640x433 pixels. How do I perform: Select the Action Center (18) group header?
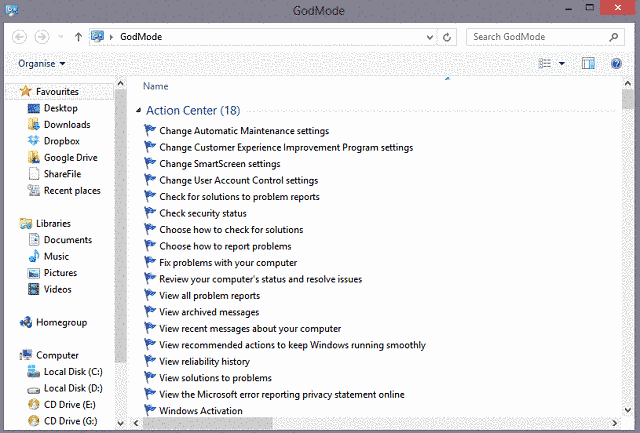(x=193, y=111)
